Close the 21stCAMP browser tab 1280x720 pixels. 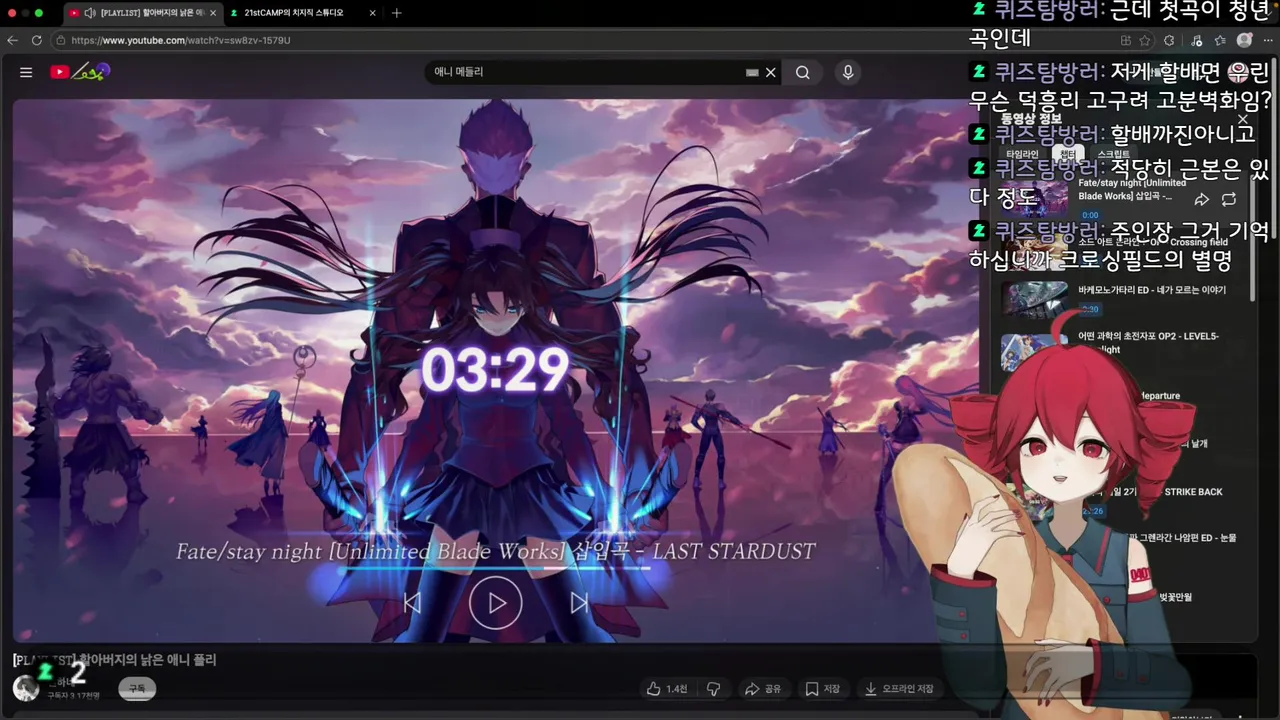pyautogui.click(x=373, y=13)
